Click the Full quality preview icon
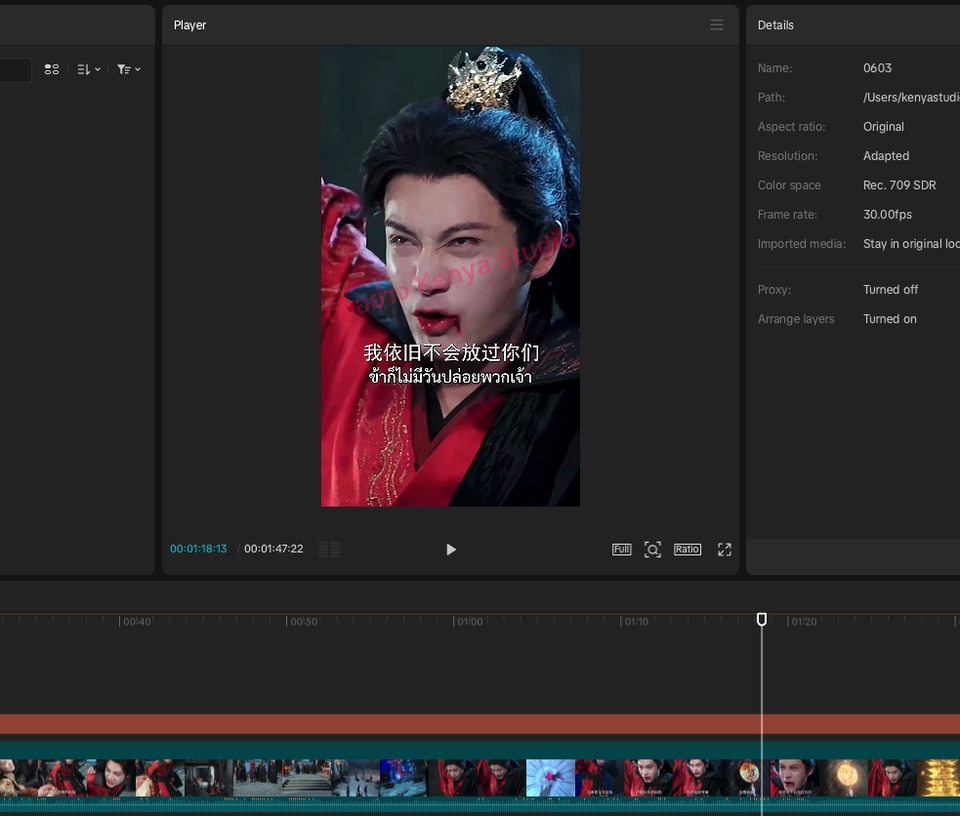 621,549
